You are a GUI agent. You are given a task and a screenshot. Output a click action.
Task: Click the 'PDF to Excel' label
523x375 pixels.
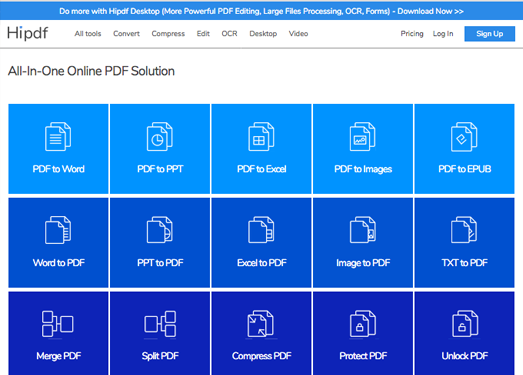tap(262, 169)
